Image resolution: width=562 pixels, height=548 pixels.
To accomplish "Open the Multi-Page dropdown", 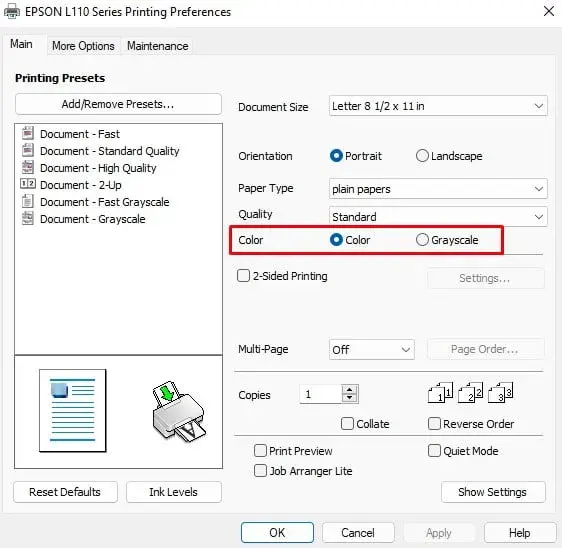I will pos(372,349).
